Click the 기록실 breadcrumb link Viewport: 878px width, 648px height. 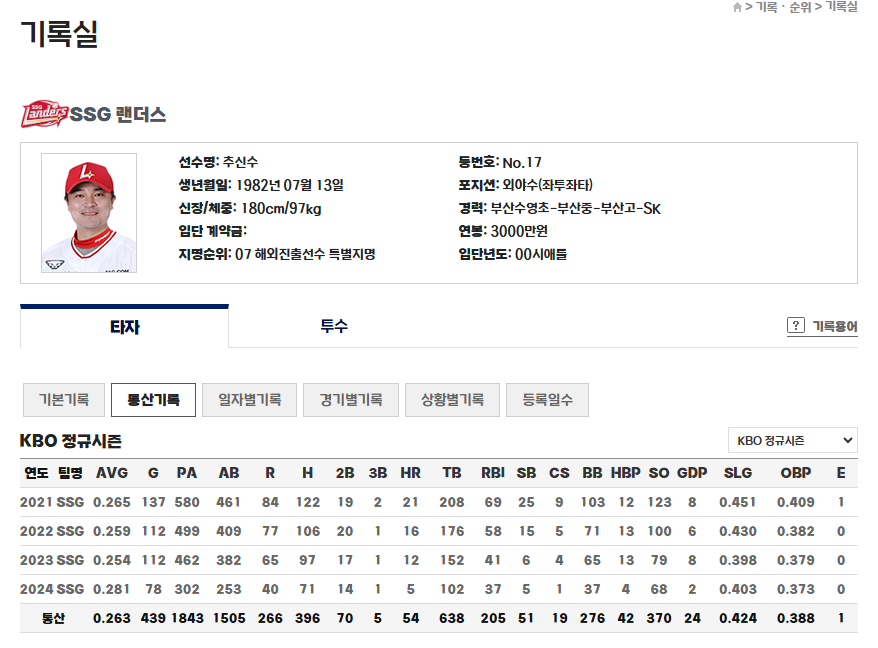click(842, 8)
